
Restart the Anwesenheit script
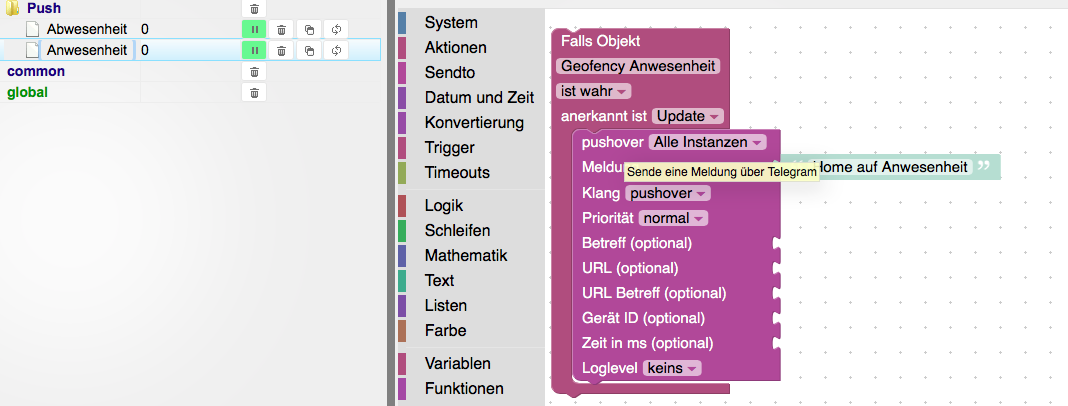point(336,50)
